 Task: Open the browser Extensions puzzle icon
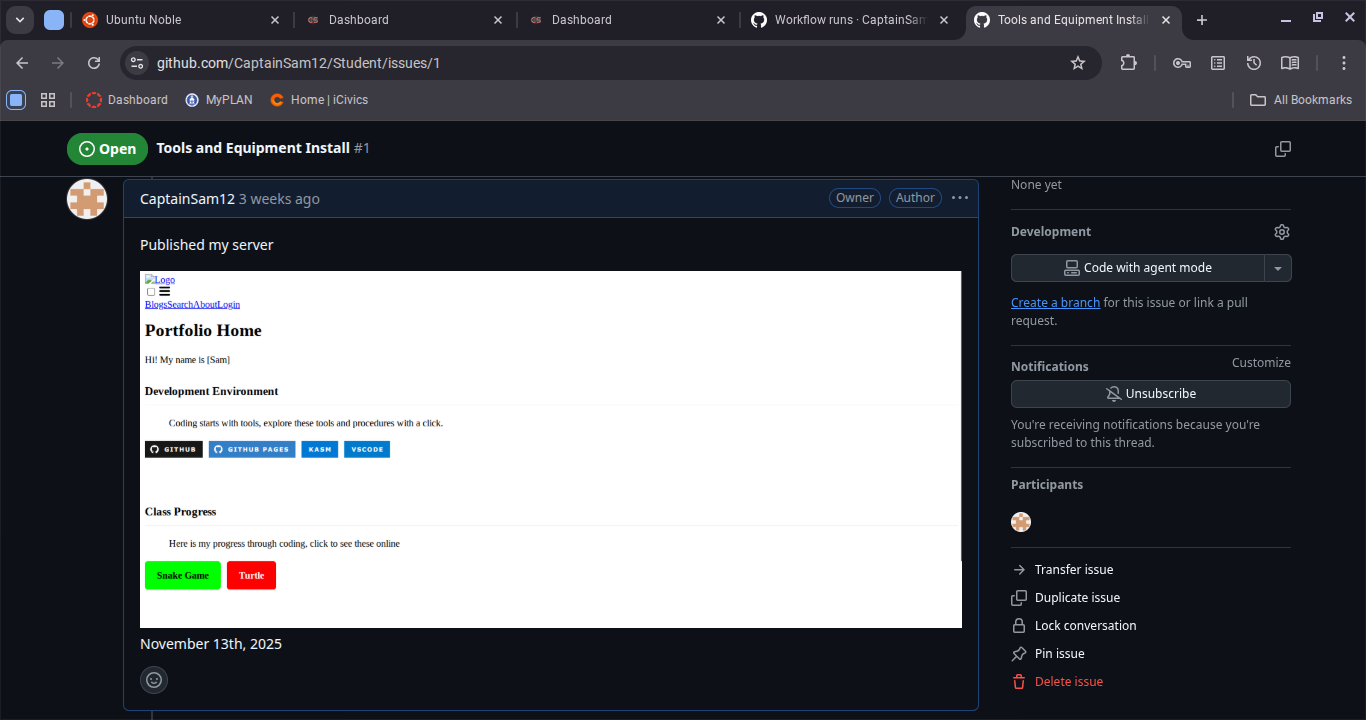[x=1128, y=63]
